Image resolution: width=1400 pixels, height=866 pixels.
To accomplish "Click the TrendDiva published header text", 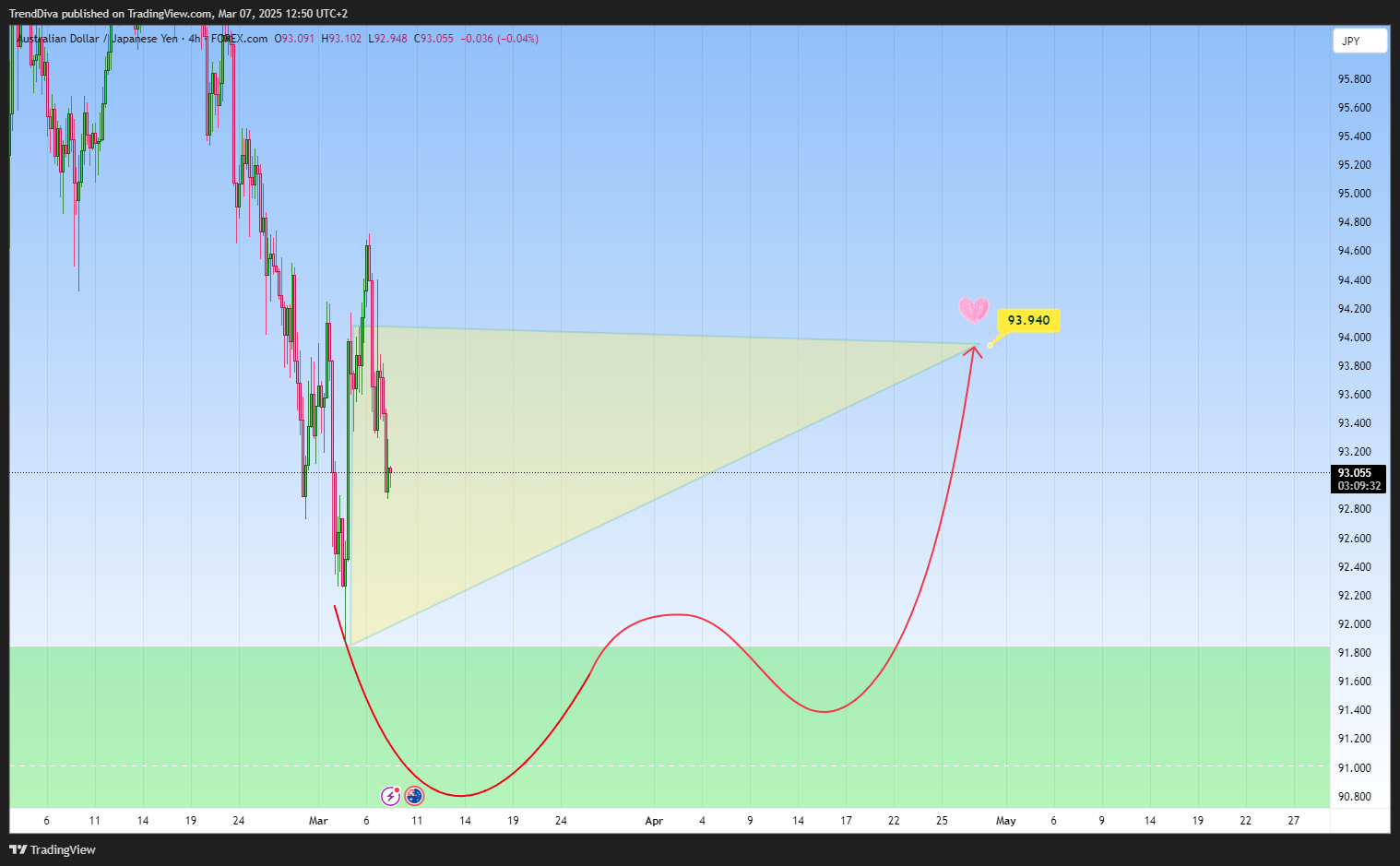I will click(178, 14).
